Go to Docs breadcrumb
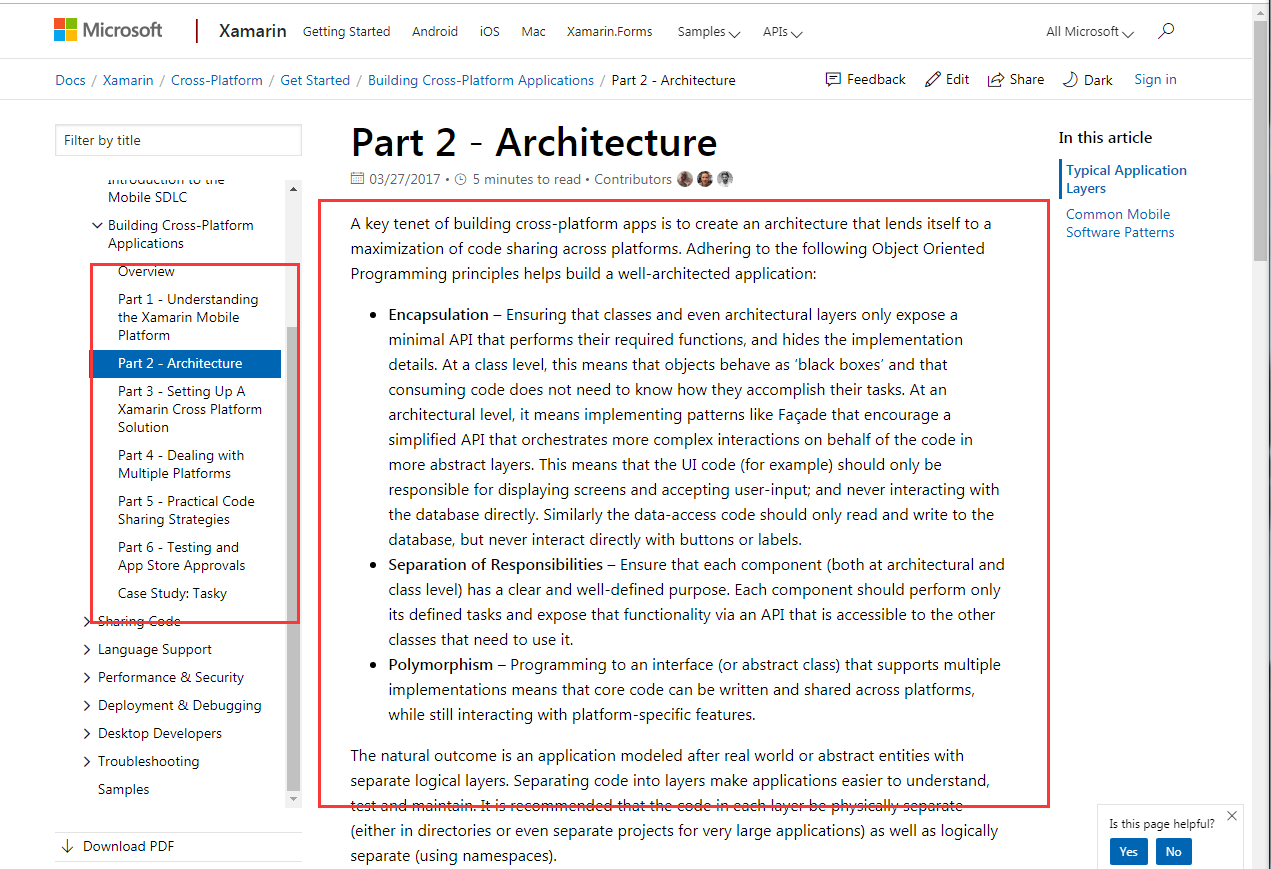Screen dimensions: 1271x869 [x=70, y=80]
